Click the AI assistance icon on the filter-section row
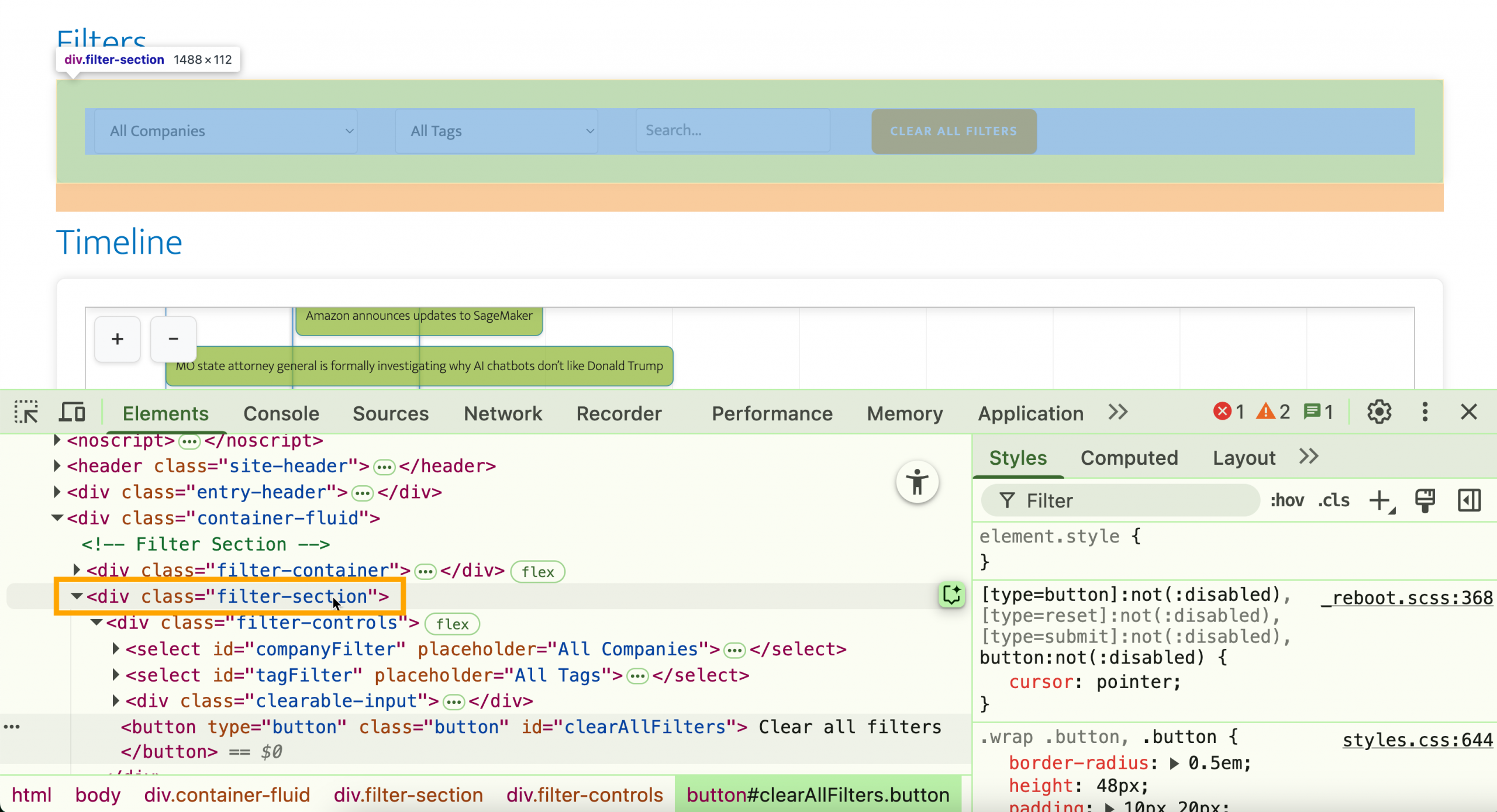1497x812 pixels. pyautogui.click(x=951, y=596)
